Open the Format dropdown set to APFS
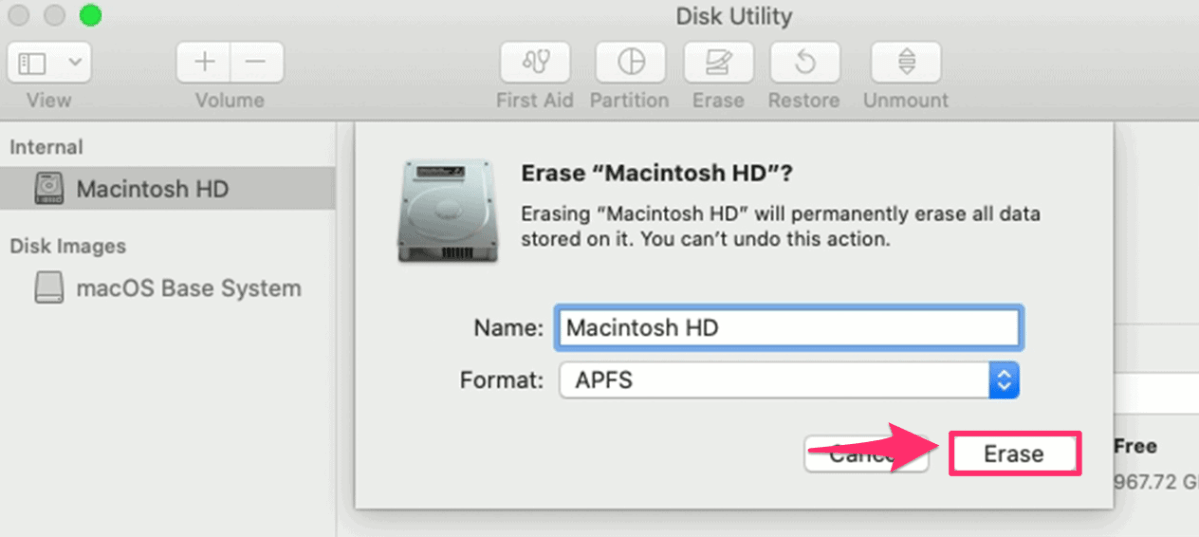This screenshot has width=1199, height=537. pos(789,380)
